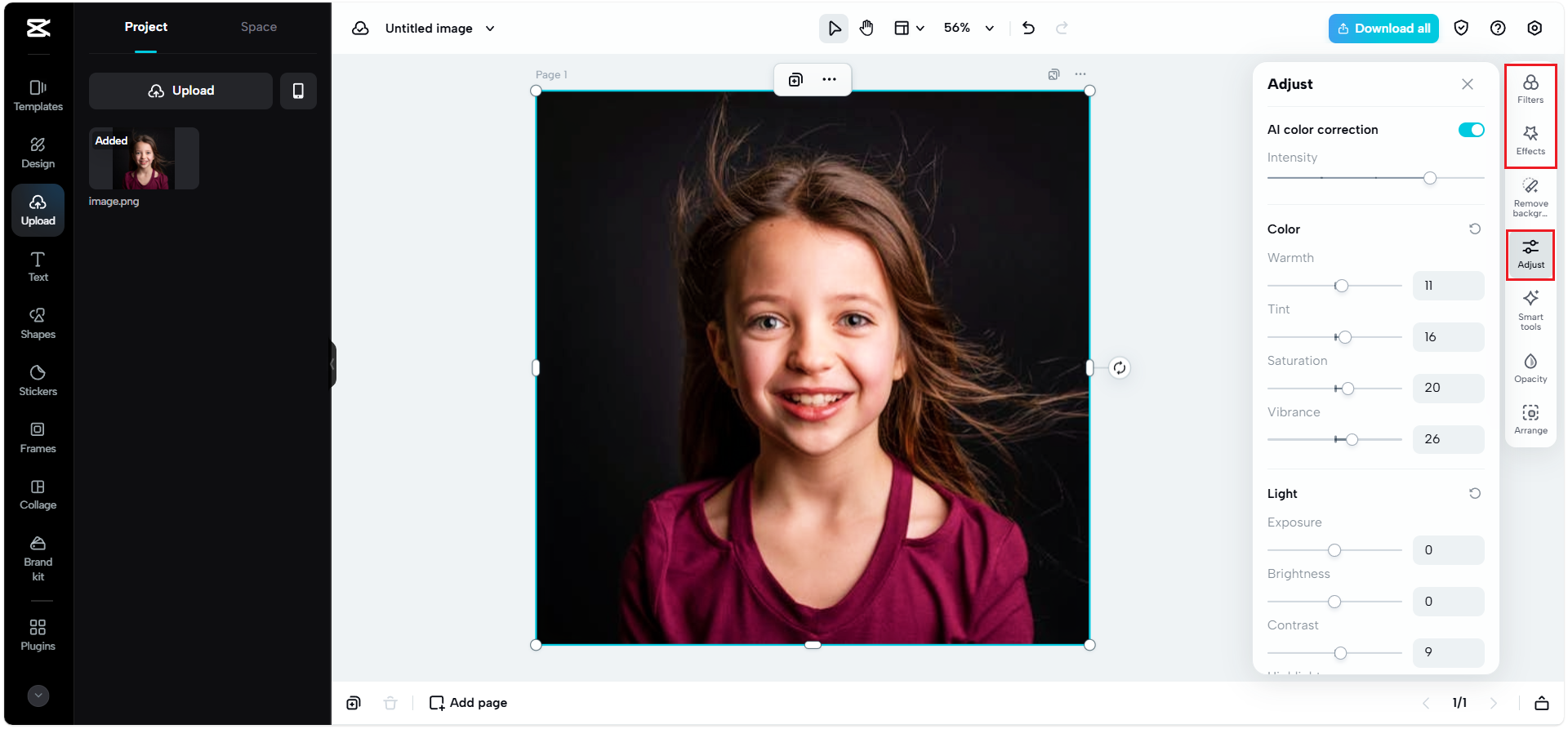Select the Upload sidebar item
Image resolution: width=1568 pixels, height=729 pixels.
[x=38, y=210]
